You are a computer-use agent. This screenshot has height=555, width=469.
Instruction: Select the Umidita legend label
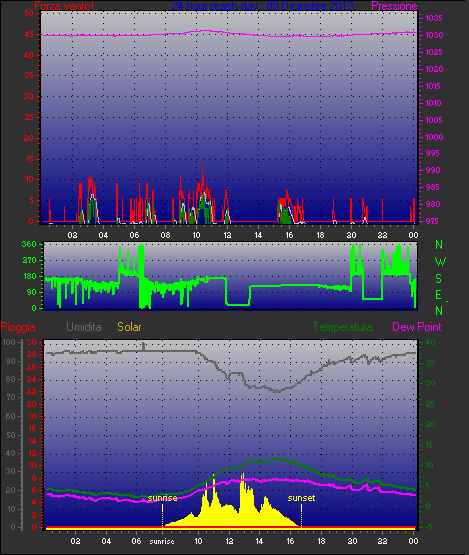(x=84, y=327)
